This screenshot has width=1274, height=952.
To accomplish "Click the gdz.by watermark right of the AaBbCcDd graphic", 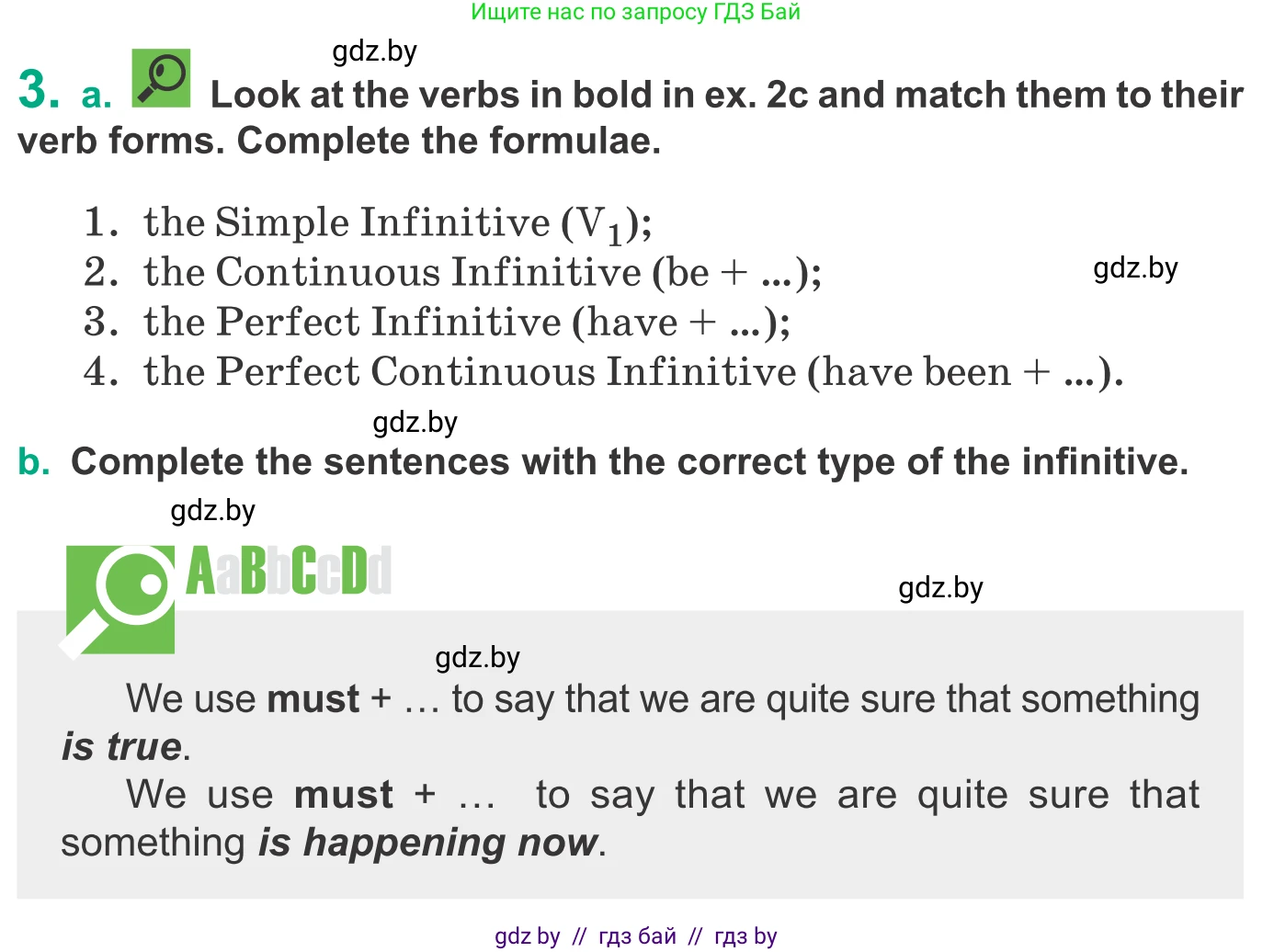I will tap(940, 587).
